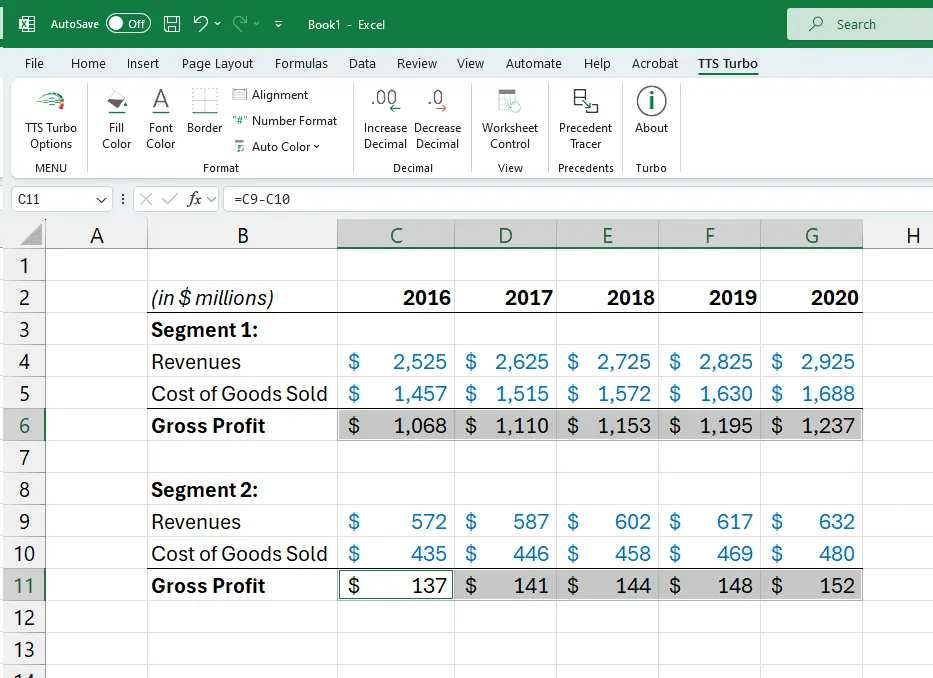Click the Save icon in title bar
The height and width of the screenshot is (678, 933).
tap(172, 24)
